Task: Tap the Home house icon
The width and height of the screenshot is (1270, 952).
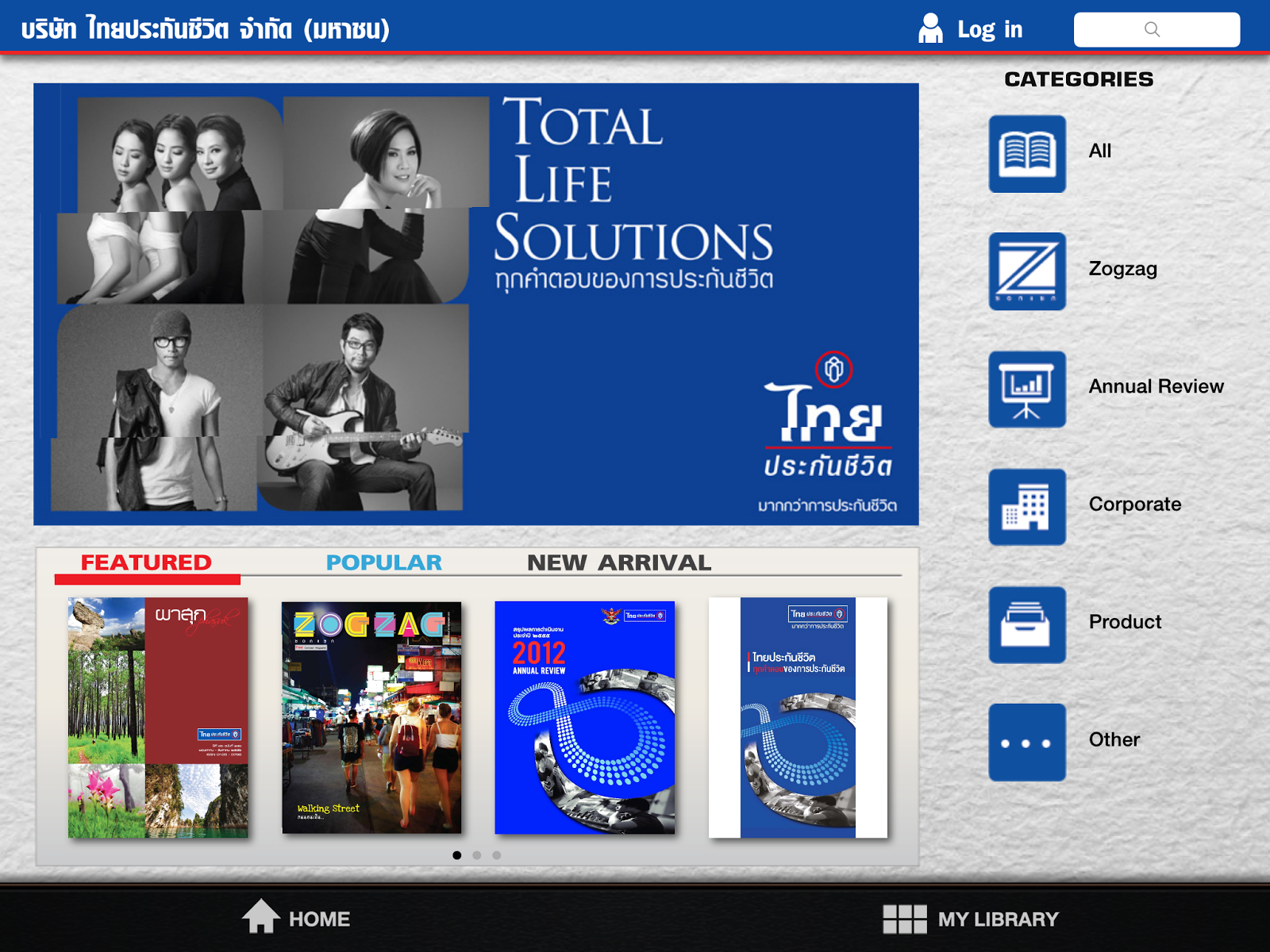Action: click(x=261, y=916)
